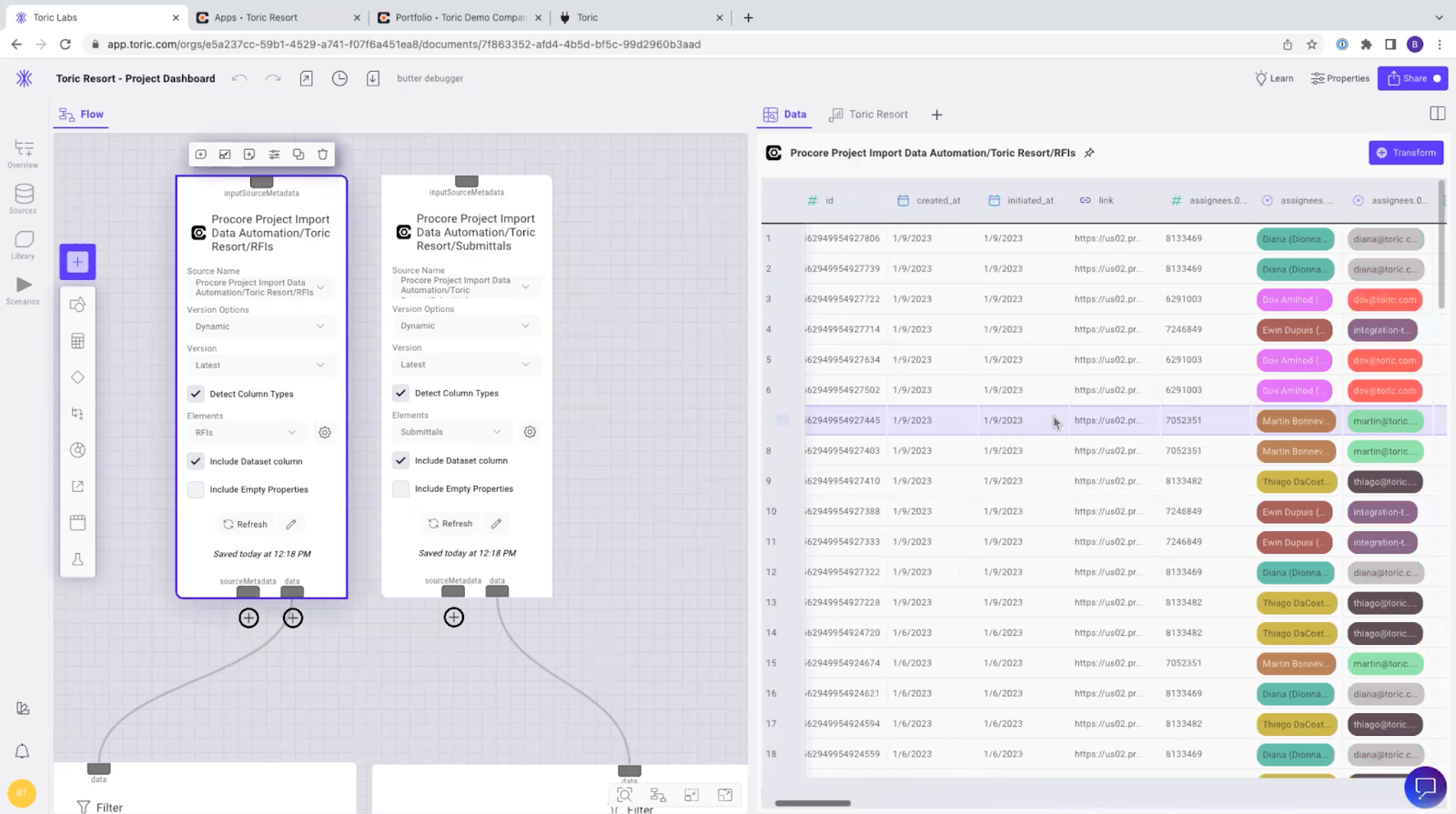The height and width of the screenshot is (814, 1456).
Task: Open the Sources sidebar panel
Action: point(23,199)
